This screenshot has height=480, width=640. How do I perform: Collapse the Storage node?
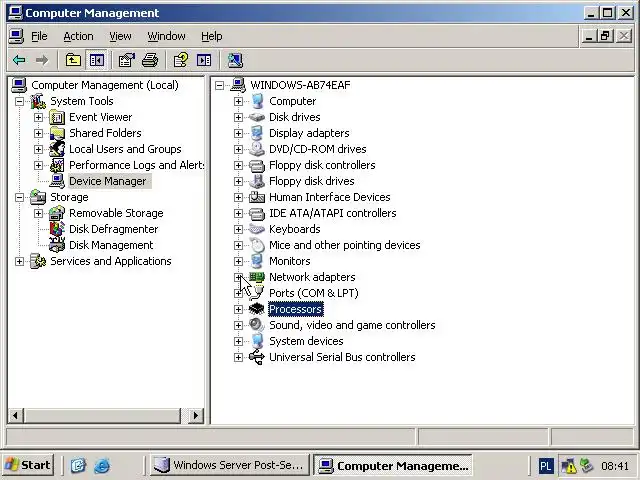pos(20,198)
